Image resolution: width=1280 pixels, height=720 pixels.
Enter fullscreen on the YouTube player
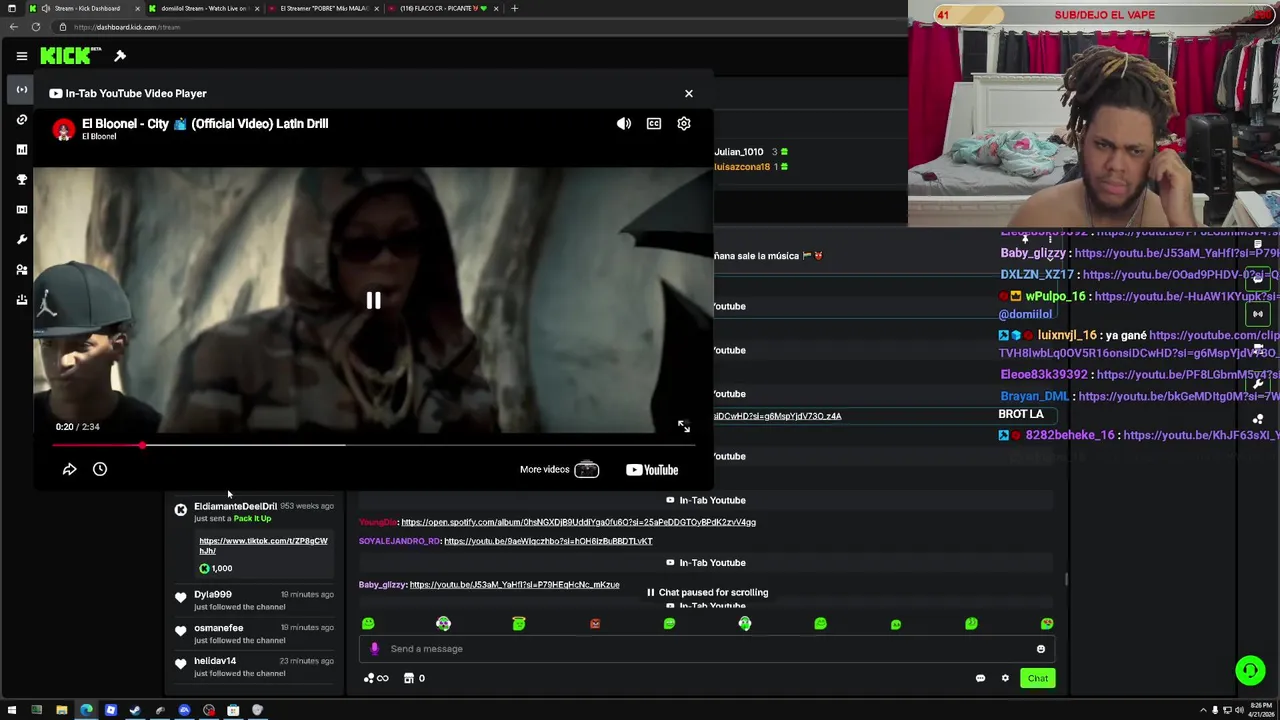684,427
